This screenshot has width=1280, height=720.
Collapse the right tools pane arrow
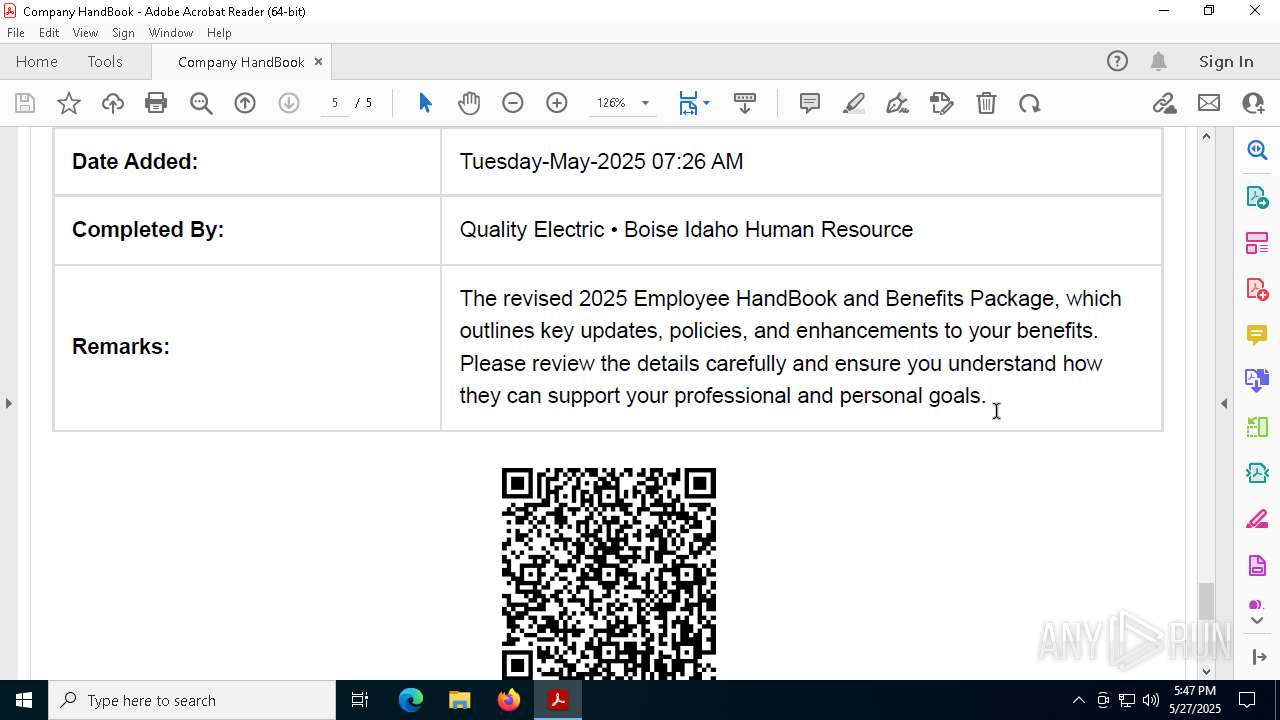[x=1224, y=404]
